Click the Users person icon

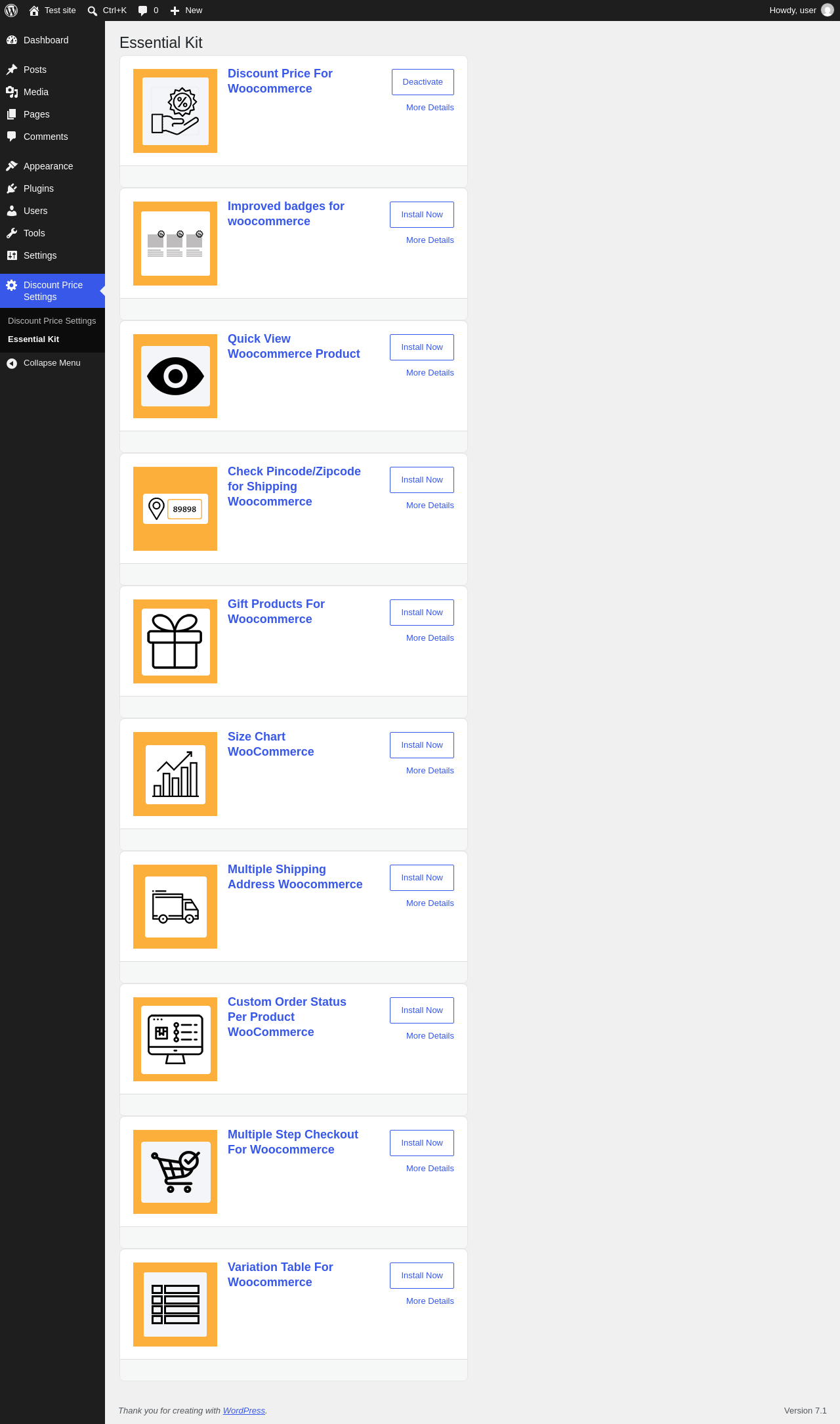[x=12, y=211]
